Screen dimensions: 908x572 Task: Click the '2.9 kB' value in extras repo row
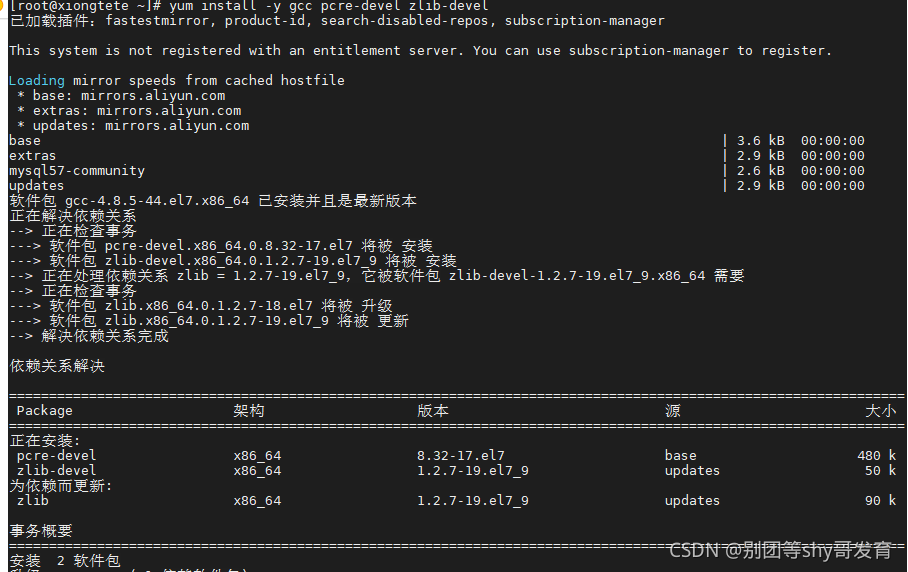click(x=760, y=156)
